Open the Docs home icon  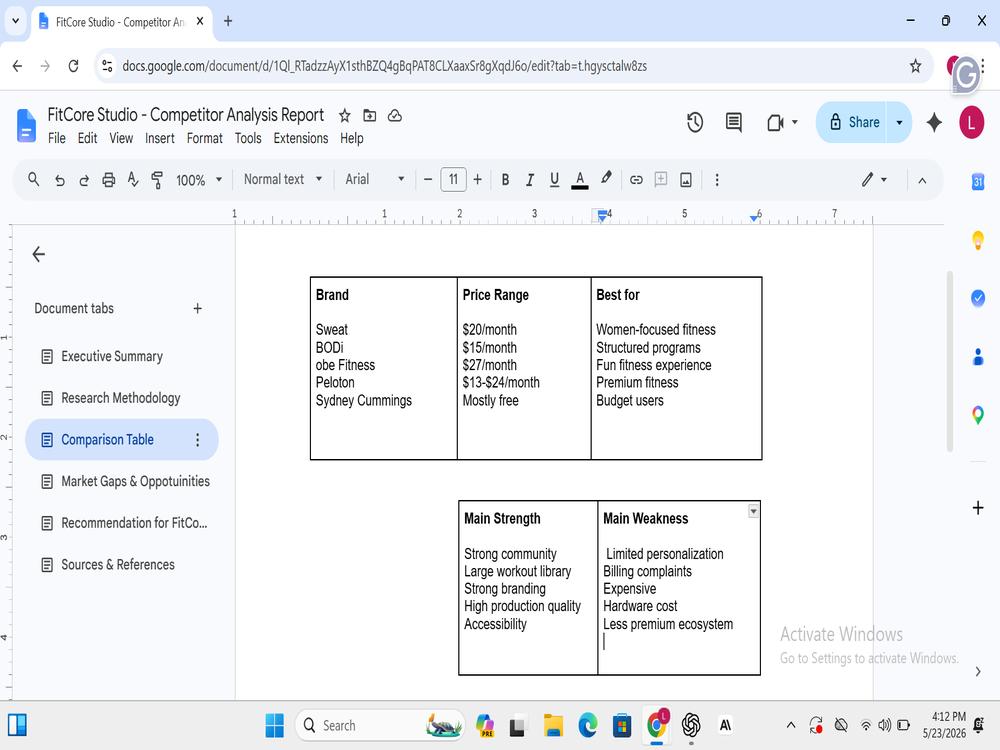coord(26,125)
